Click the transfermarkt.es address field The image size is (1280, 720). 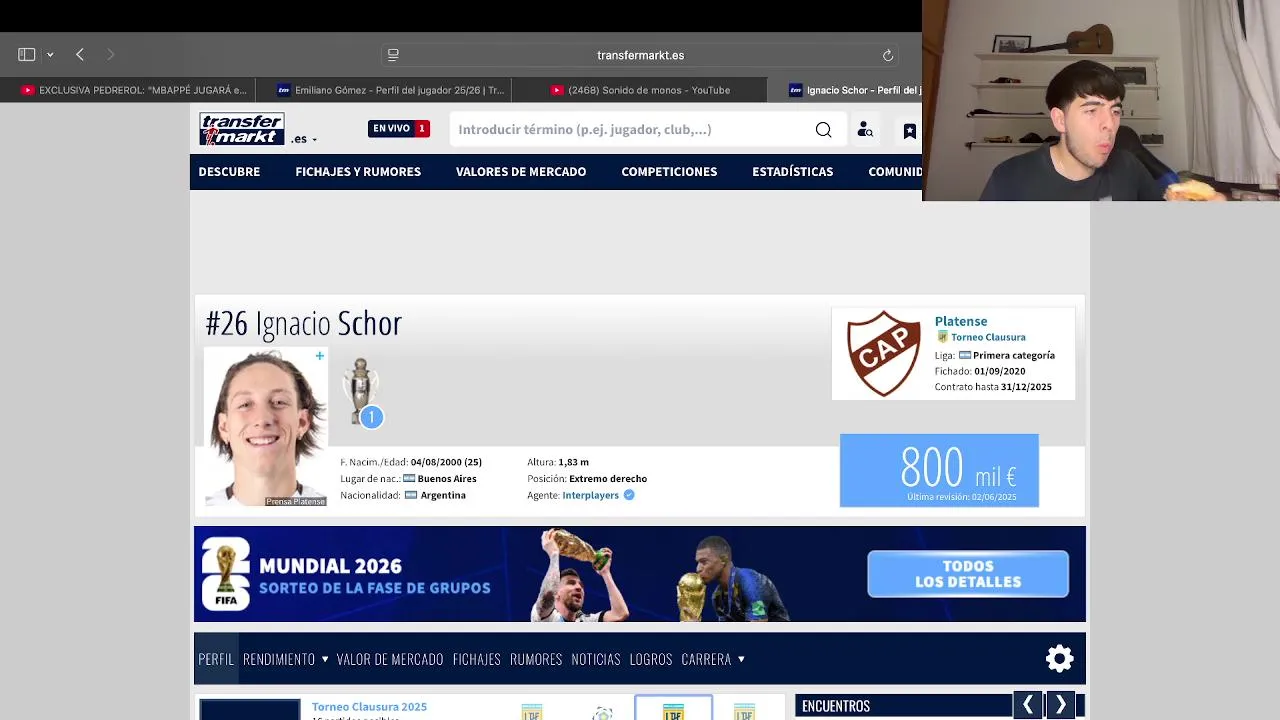coord(640,55)
